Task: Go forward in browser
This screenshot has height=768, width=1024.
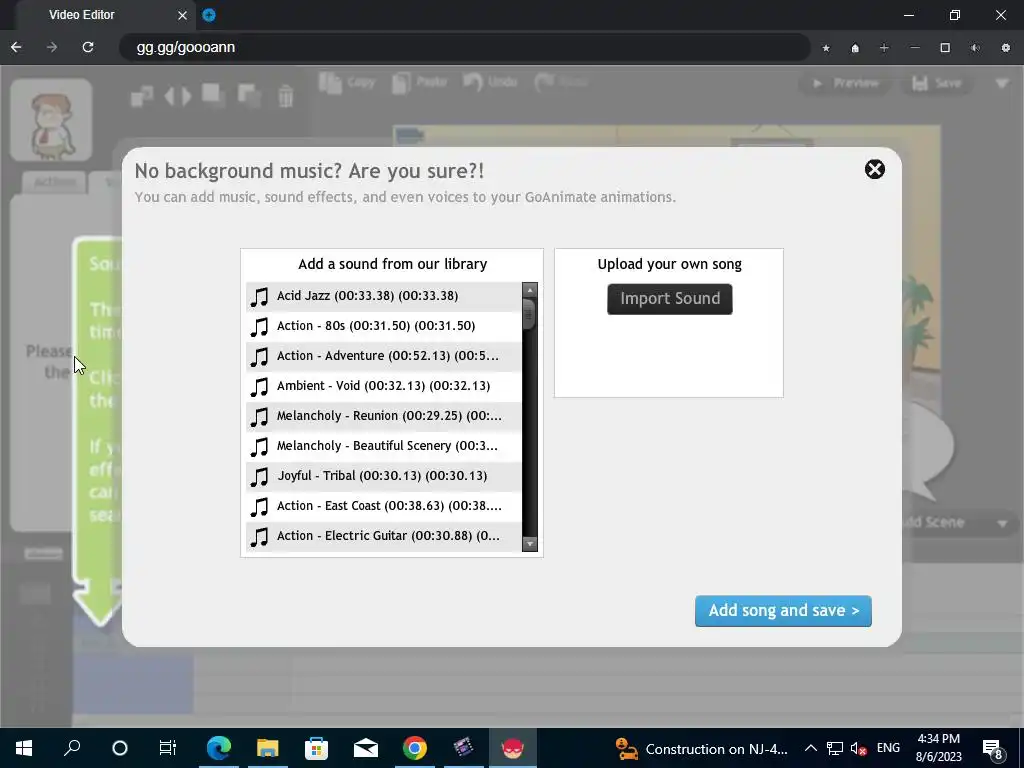Action: click(52, 47)
